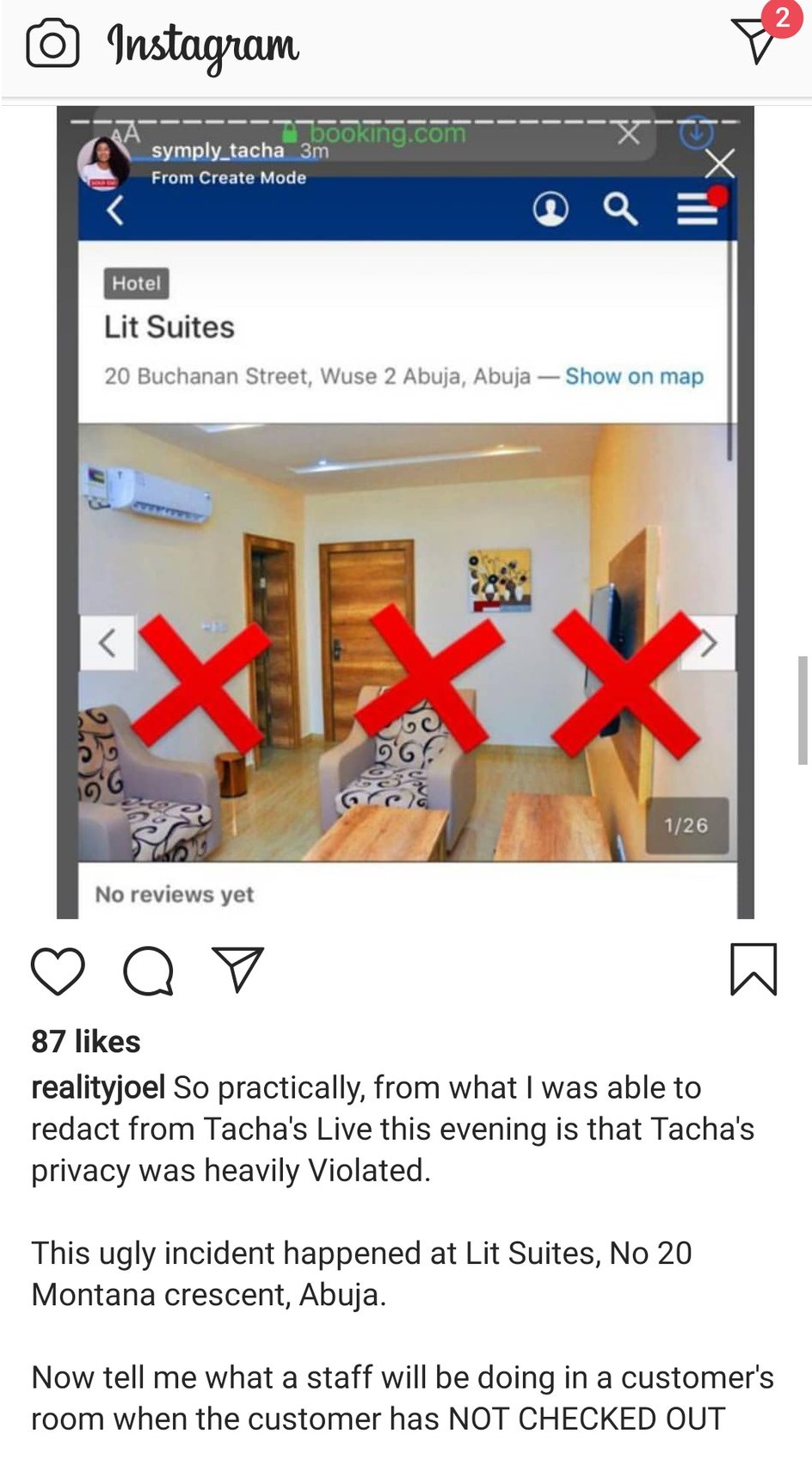Screen dimensions: 812x1466
Task: Open the symply_tacha username
Action: coord(218,151)
